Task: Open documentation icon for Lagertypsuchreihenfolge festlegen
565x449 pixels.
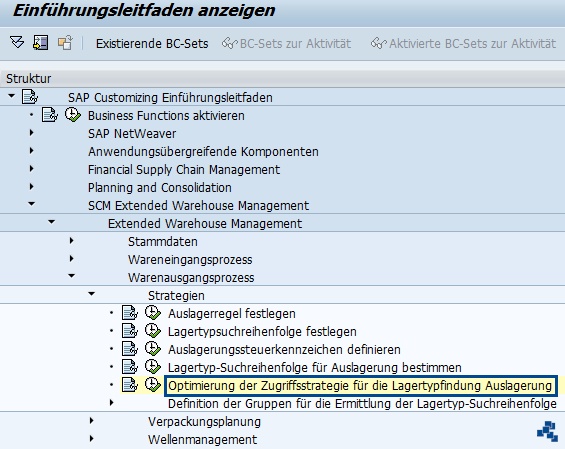Action: point(130,331)
